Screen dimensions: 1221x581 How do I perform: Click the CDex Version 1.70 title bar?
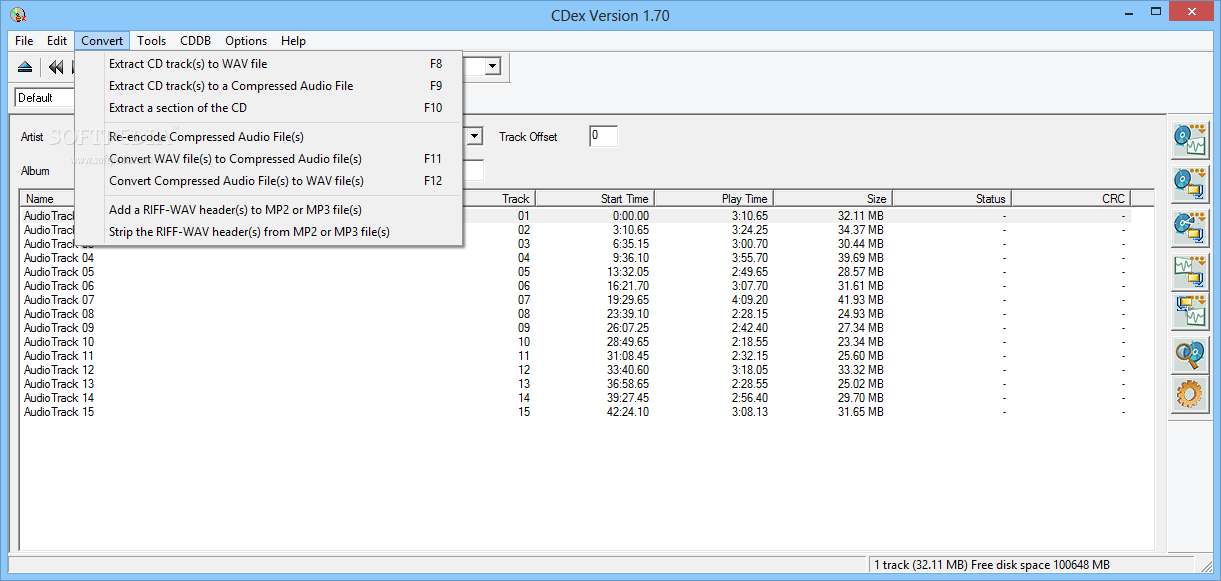(610, 15)
